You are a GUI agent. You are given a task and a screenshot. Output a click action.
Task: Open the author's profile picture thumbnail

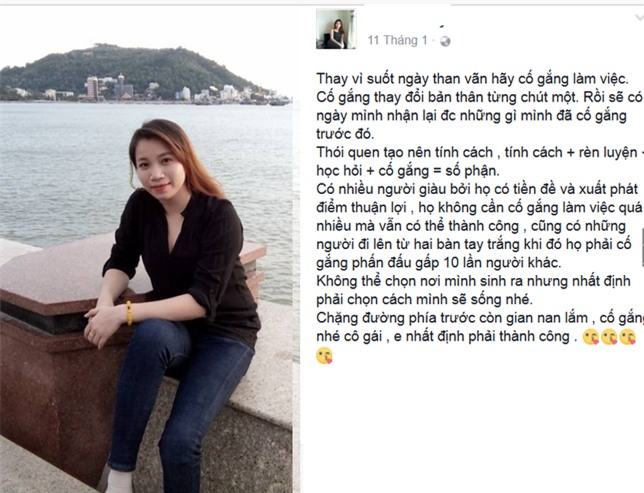336,29
